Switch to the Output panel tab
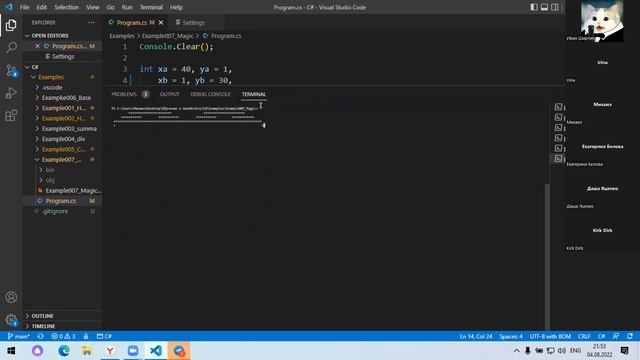640x360 pixels. coord(170,94)
